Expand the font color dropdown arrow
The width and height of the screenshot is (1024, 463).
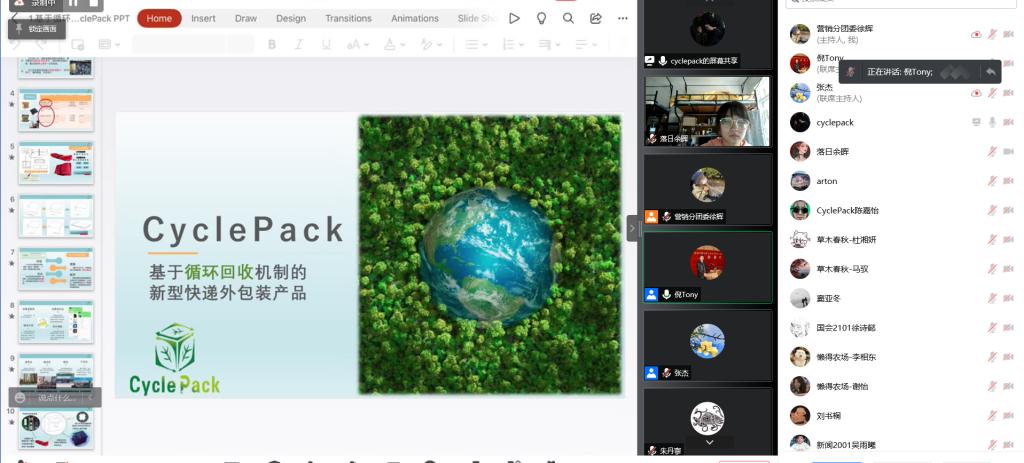point(401,44)
